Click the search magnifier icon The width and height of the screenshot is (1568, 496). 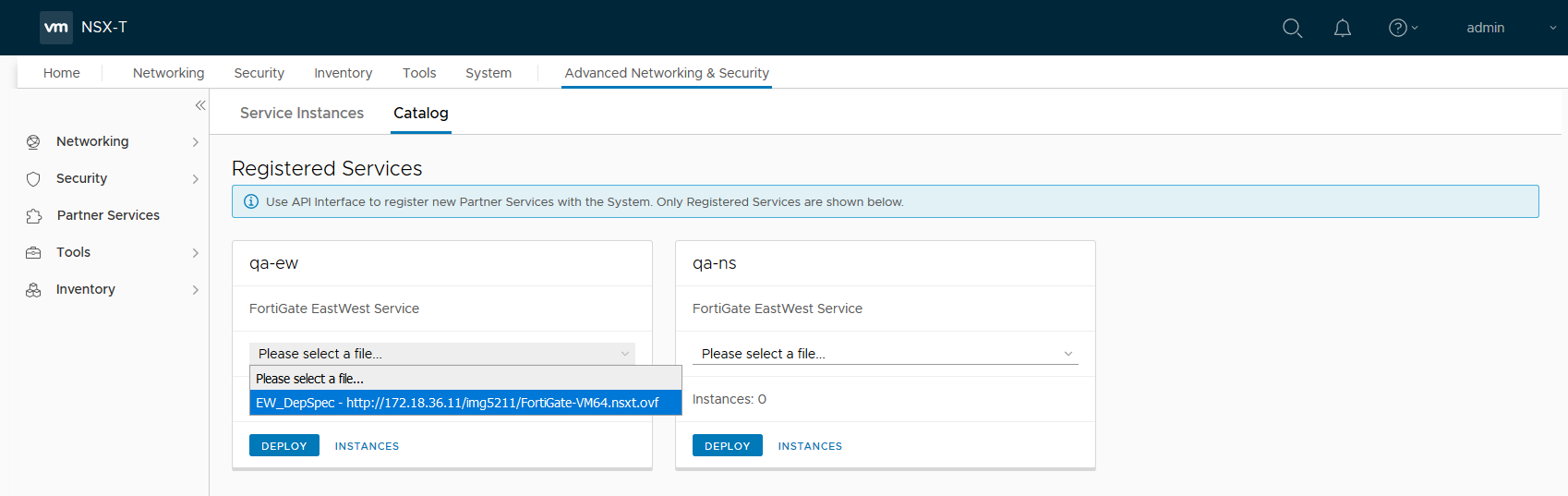pos(1292,29)
